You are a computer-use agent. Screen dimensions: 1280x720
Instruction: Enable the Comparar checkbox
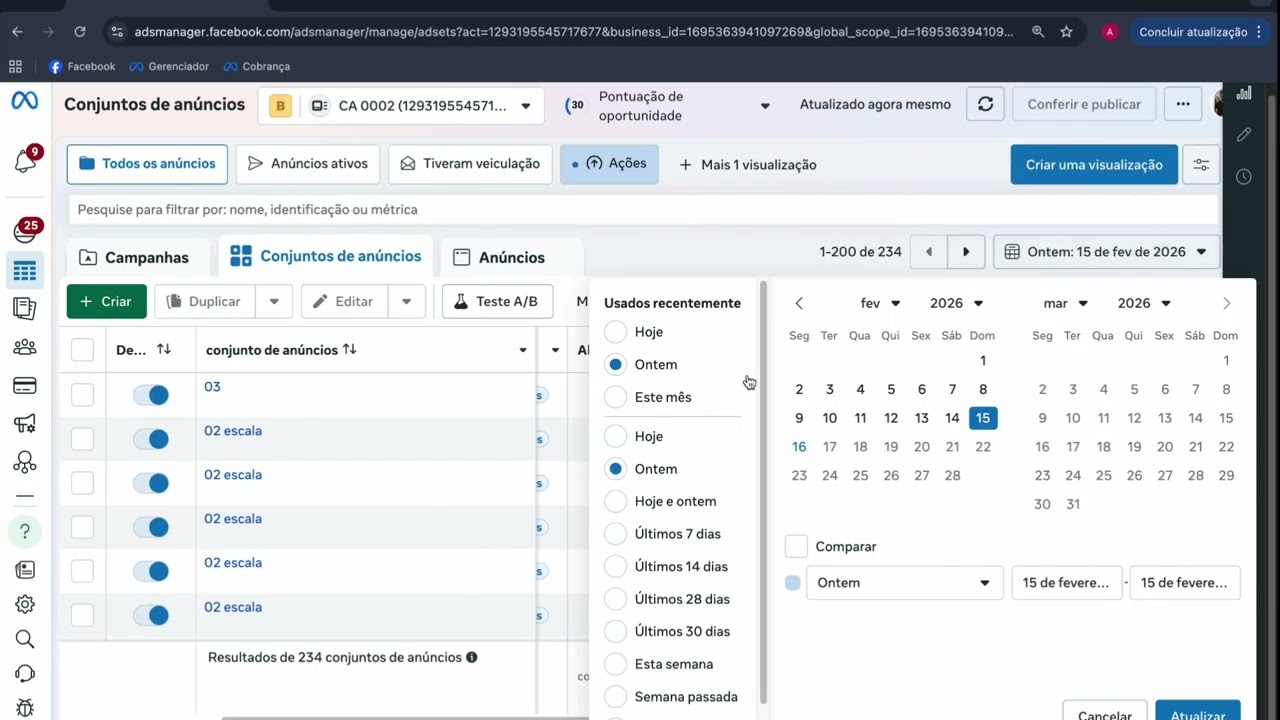pos(796,546)
